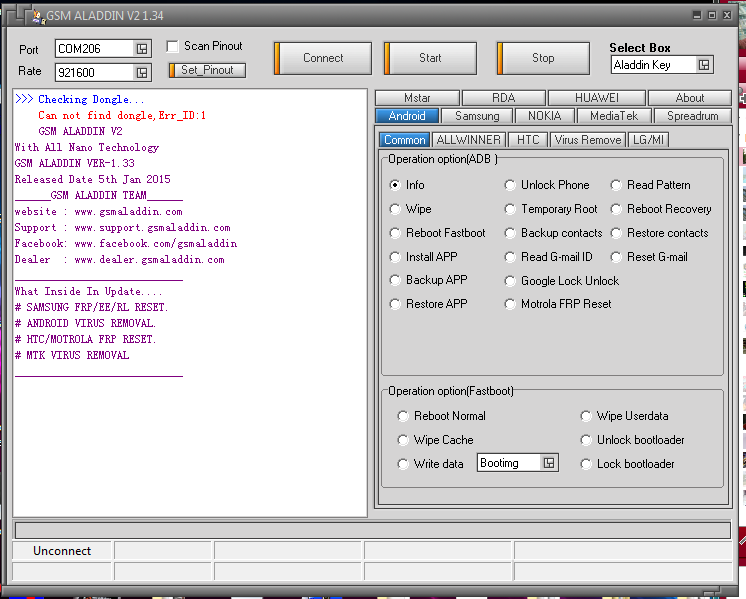Close the GSM Aladdin window
The width and height of the screenshot is (746, 599).
tap(727, 15)
